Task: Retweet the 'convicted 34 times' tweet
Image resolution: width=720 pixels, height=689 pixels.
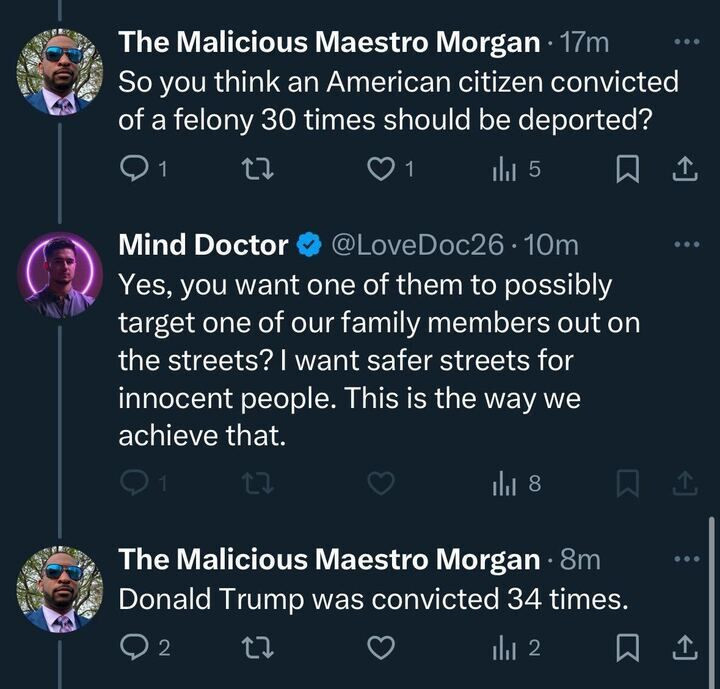Action: 258,648
